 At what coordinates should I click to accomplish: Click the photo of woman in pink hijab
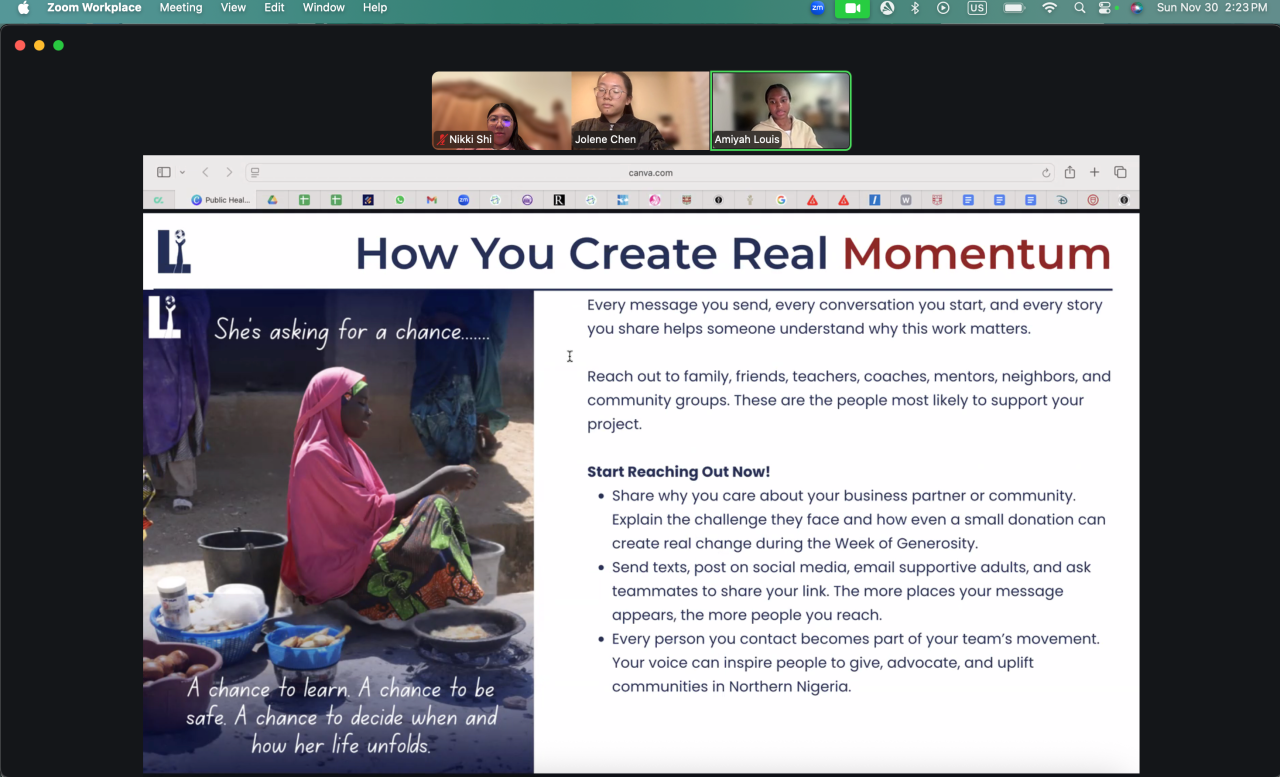click(x=338, y=531)
